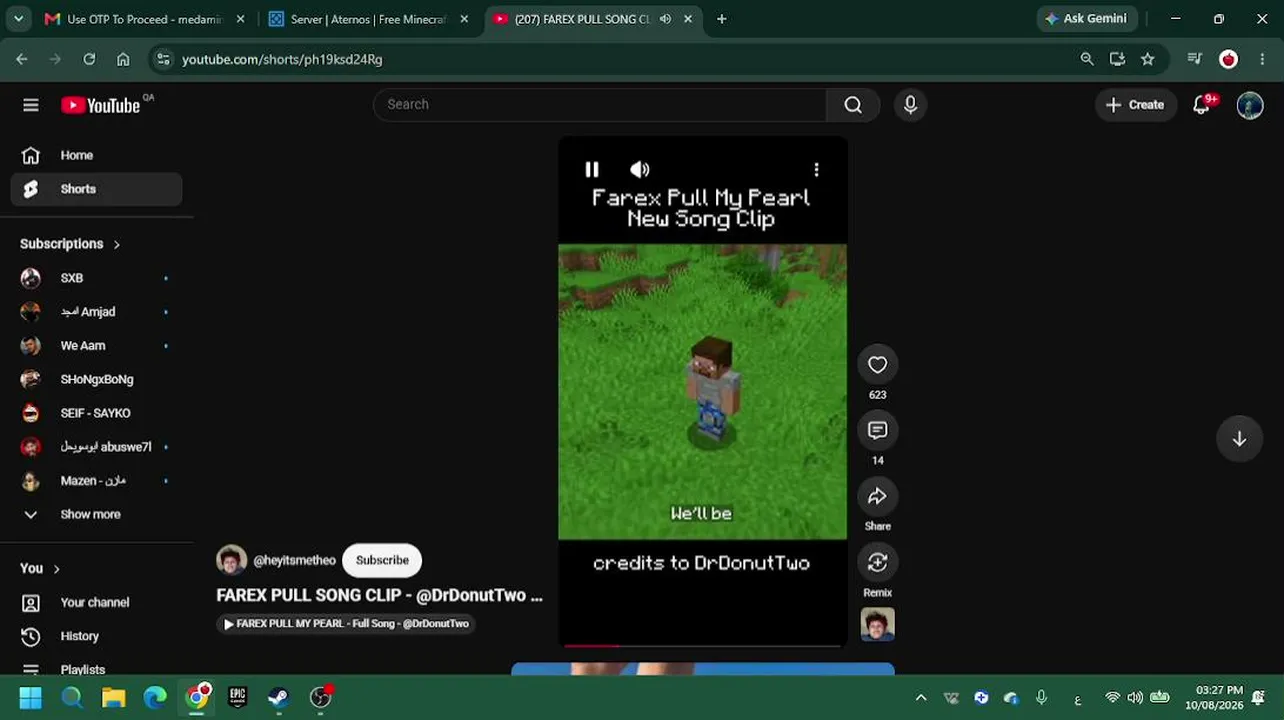Open the YouTube account avatar menu
Viewport: 1284px width, 720px height.
click(x=1250, y=105)
